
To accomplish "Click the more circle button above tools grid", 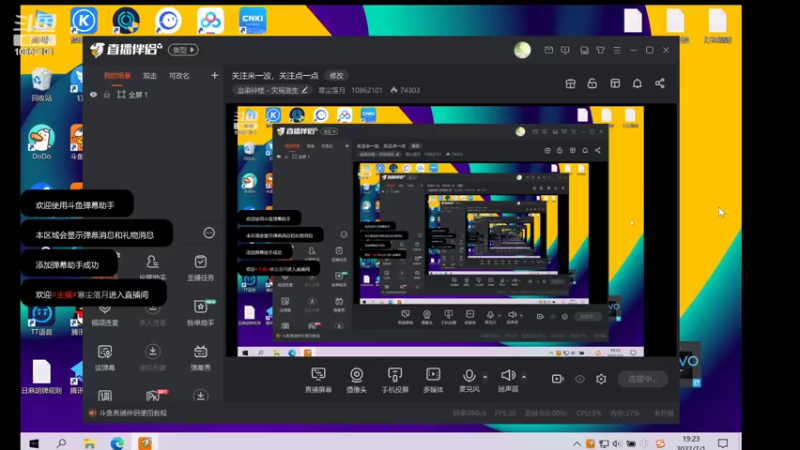I will click(x=209, y=233).
